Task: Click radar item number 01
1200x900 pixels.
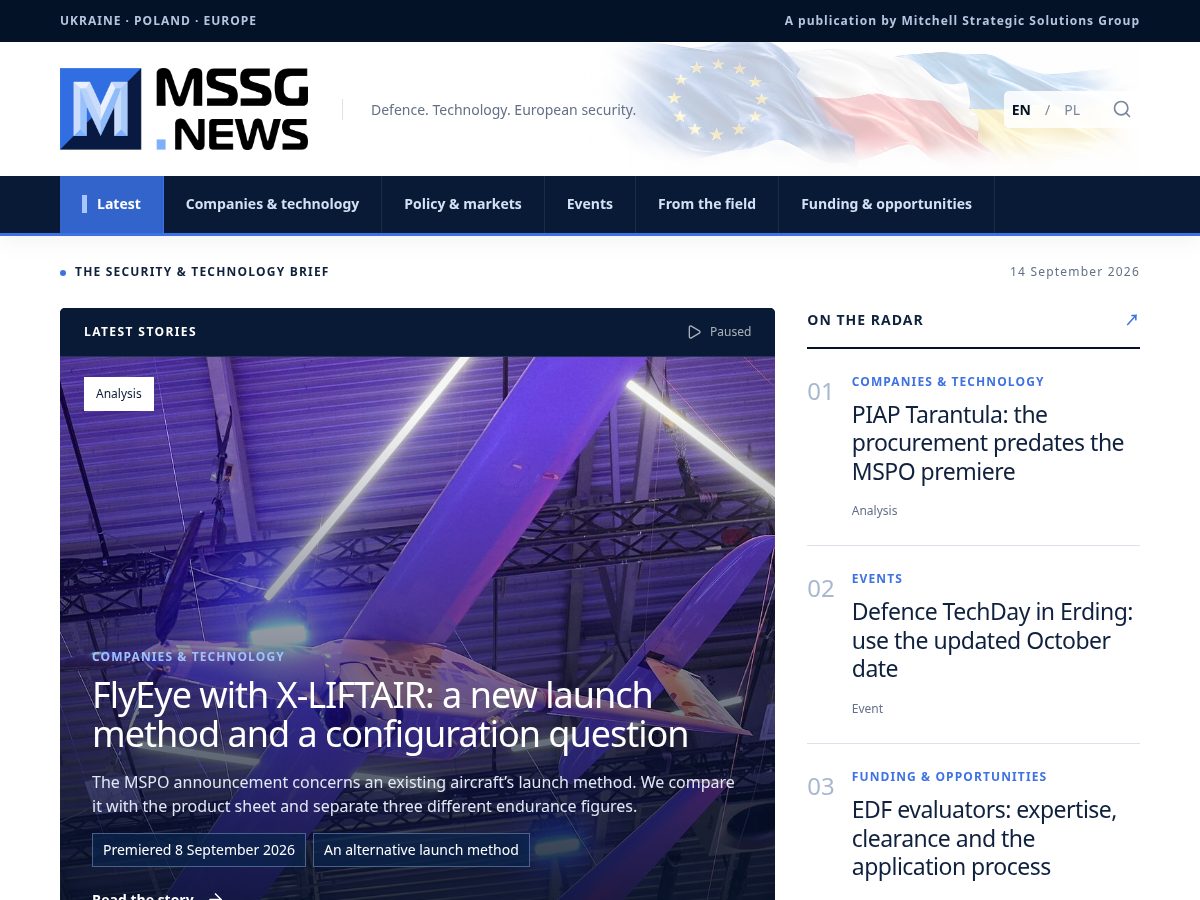Action: coord(820,392)
